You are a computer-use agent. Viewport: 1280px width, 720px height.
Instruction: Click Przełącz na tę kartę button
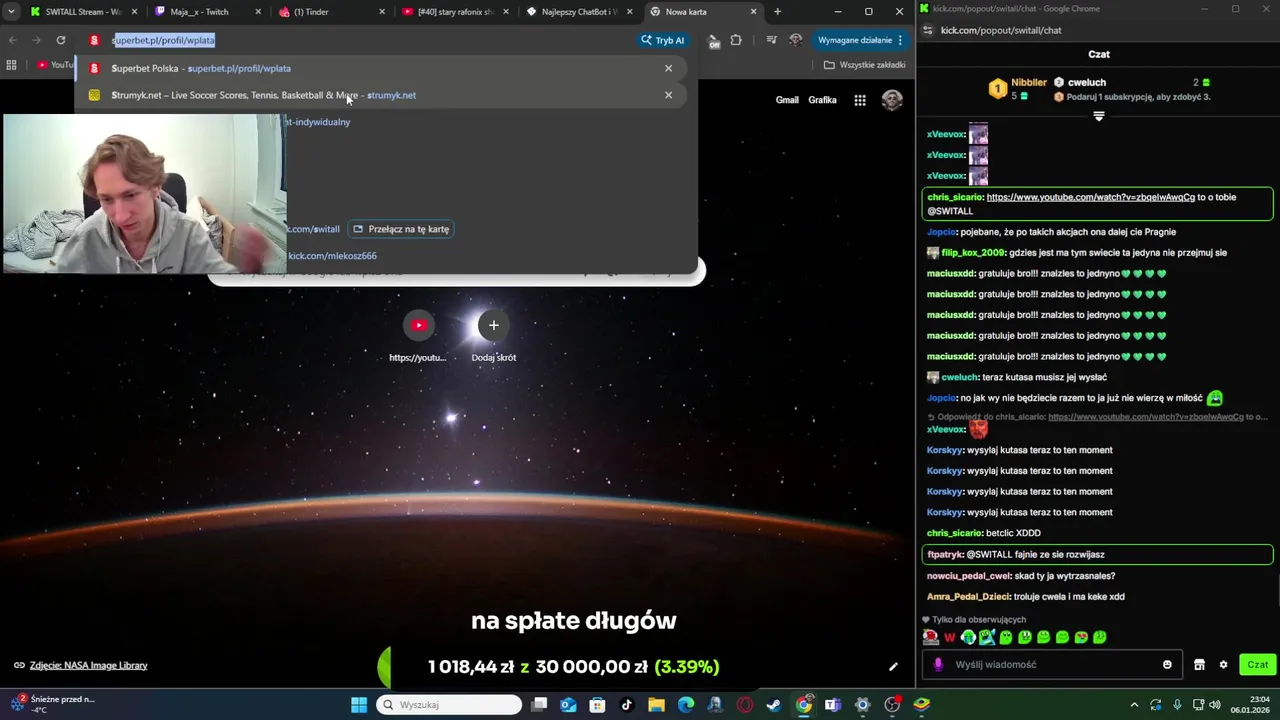click(401, 229)
